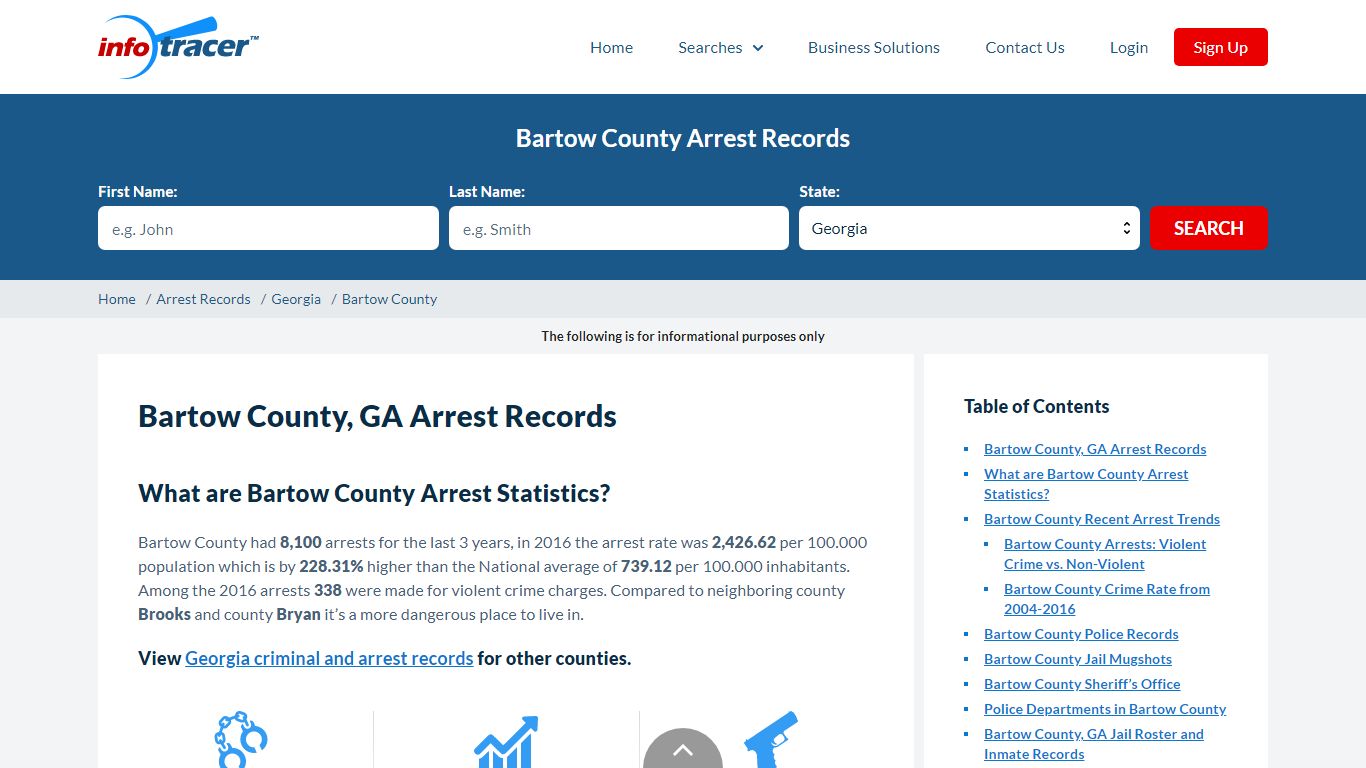The width and height of the screenshot is (1366, 768).
Task: Open Business Solutions page
Action: pyautogui.click(x=874, y=47)
